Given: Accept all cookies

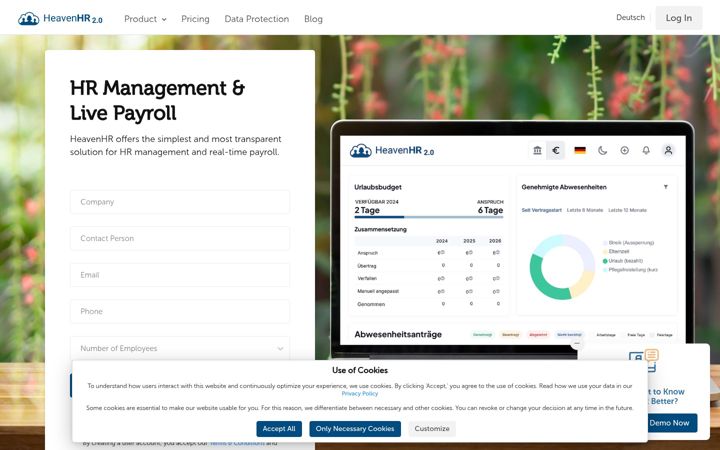Looking at the screenshot, I should pos(279,429).
